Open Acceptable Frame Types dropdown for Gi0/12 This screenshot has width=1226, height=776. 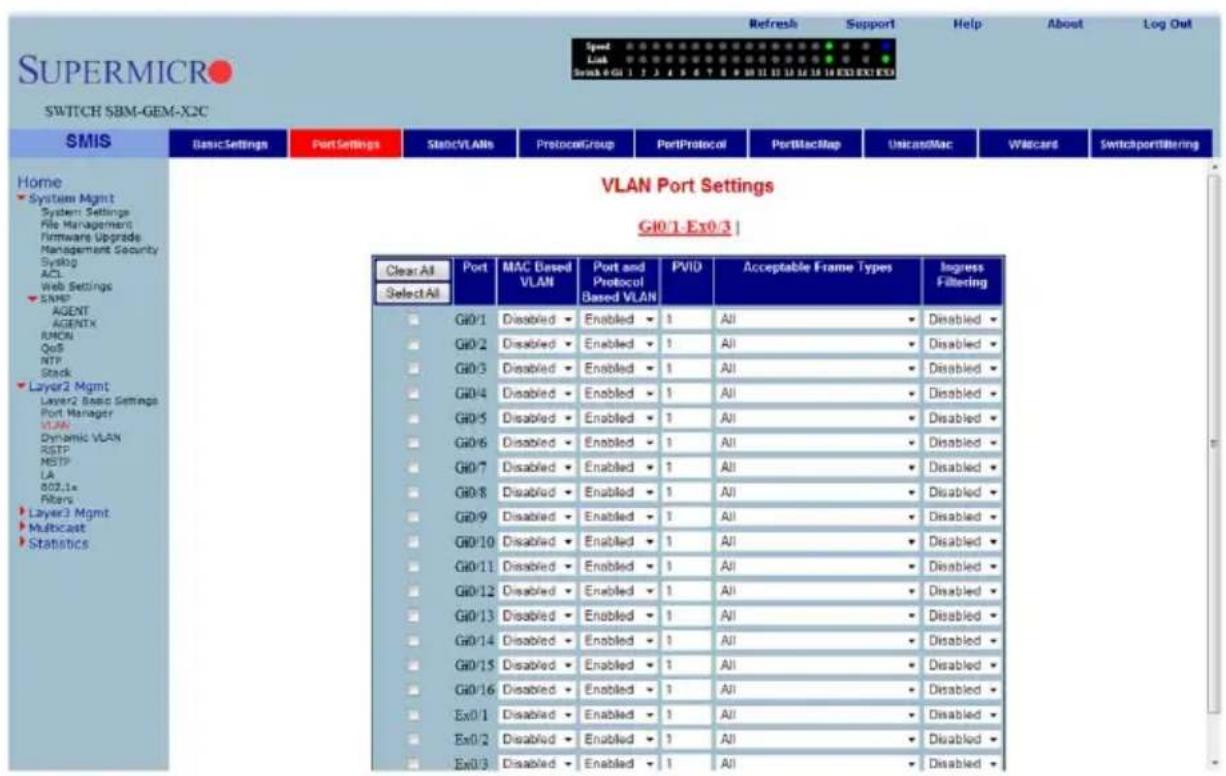click(x=816, y=591)
